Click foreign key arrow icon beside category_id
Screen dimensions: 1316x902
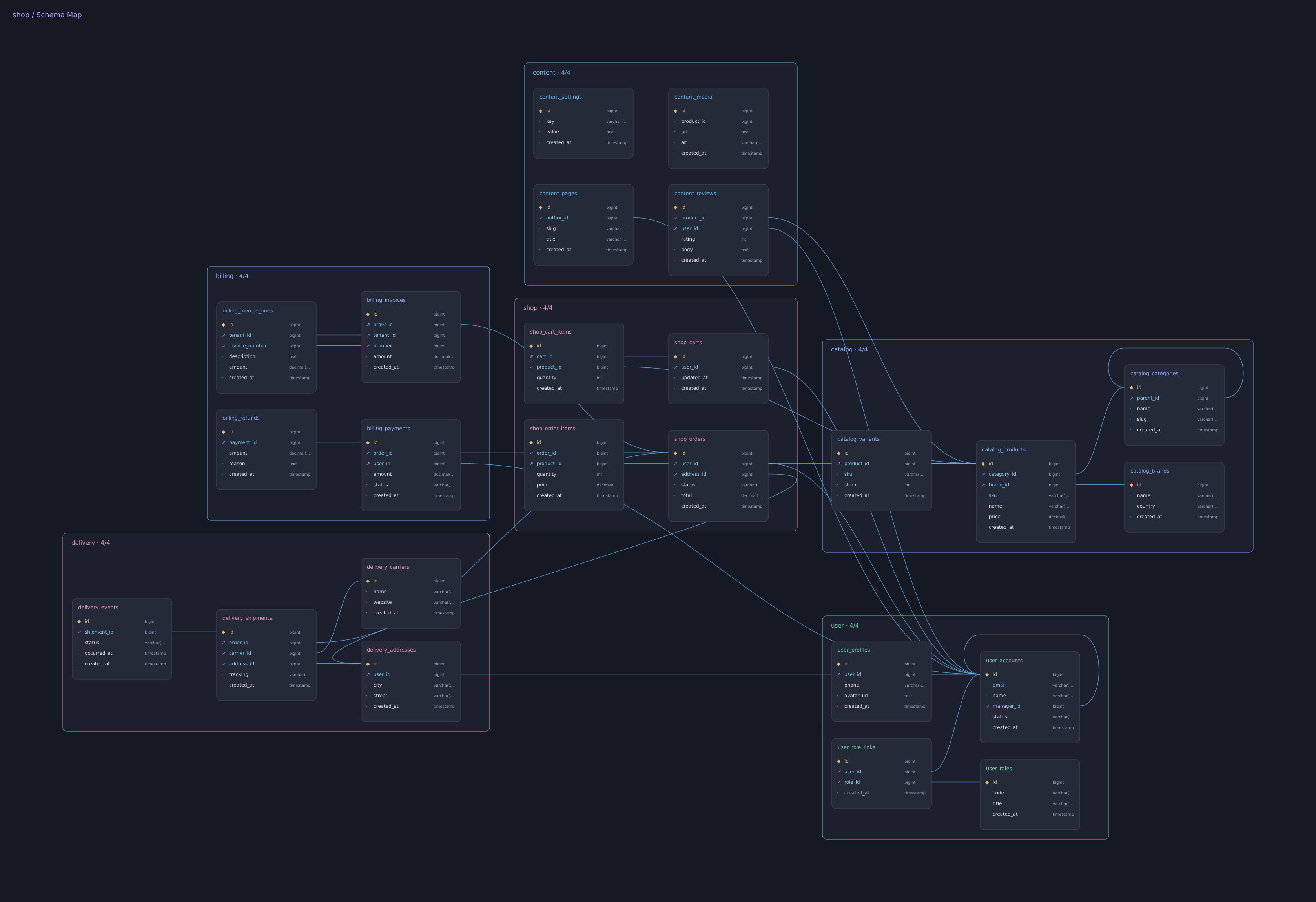click(983, 474)
